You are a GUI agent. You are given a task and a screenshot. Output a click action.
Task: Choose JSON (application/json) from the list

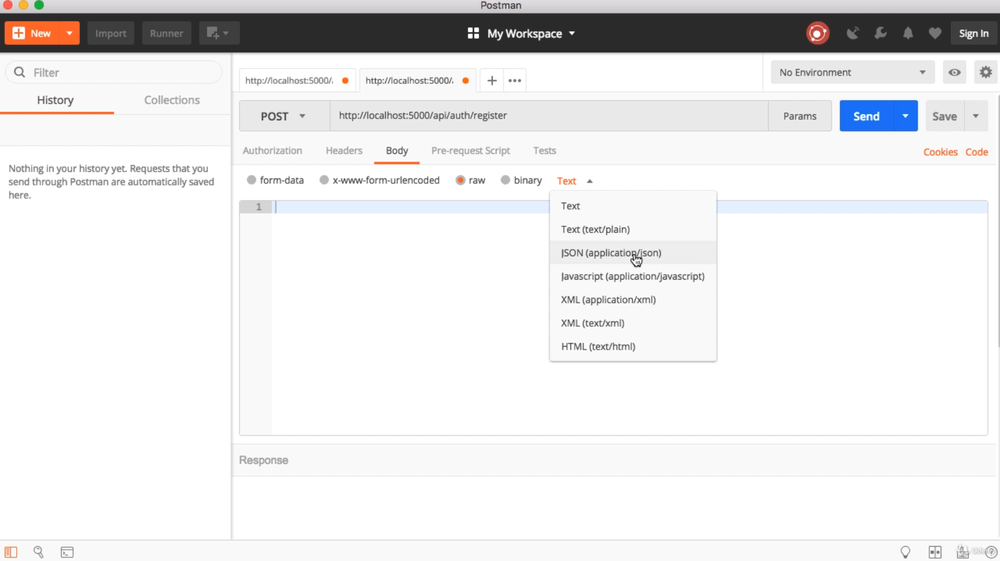click(611, 253)
